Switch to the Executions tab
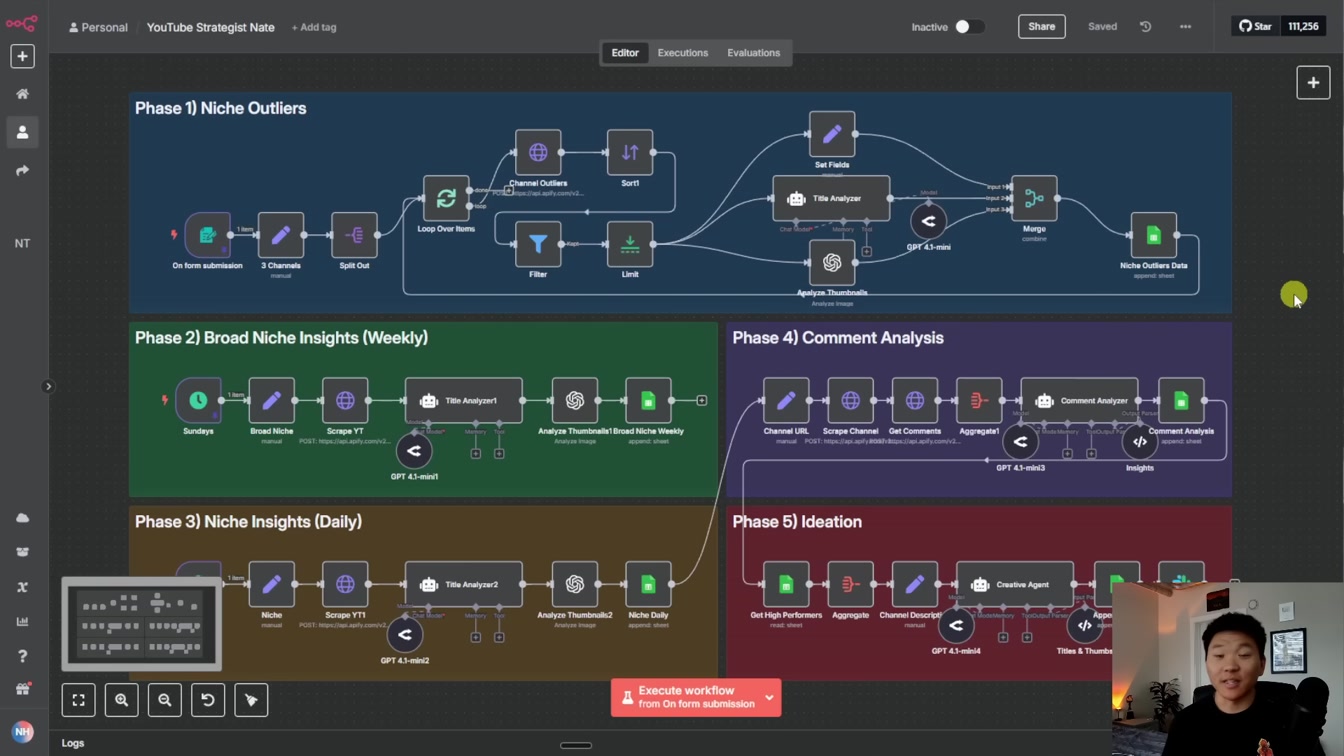The image size is (1344, 756). pos(683,53)
